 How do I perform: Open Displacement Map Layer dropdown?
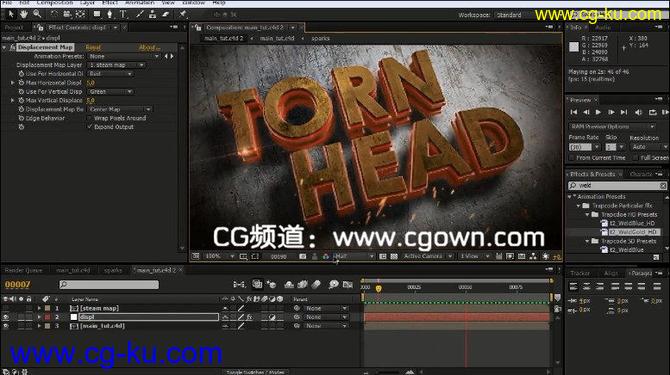(117, 65)
